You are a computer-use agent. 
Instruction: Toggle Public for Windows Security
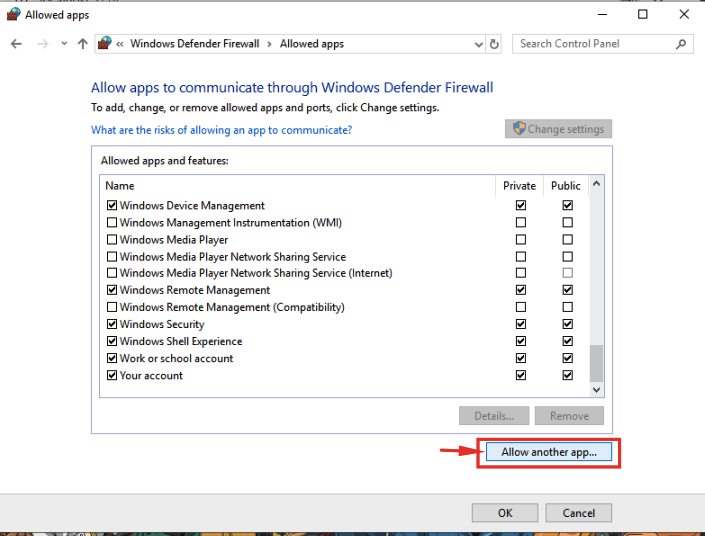(x=567, y=324)
